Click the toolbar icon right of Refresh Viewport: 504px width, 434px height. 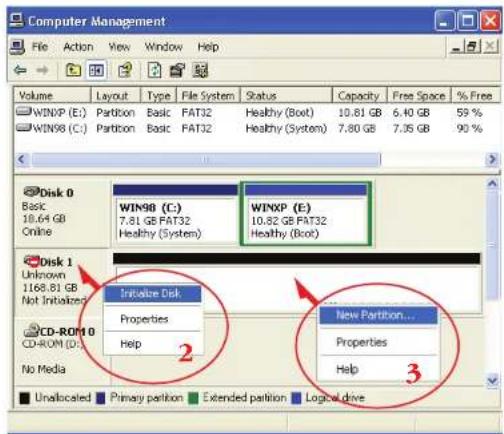pyautogui.click(x=178, y=70)
